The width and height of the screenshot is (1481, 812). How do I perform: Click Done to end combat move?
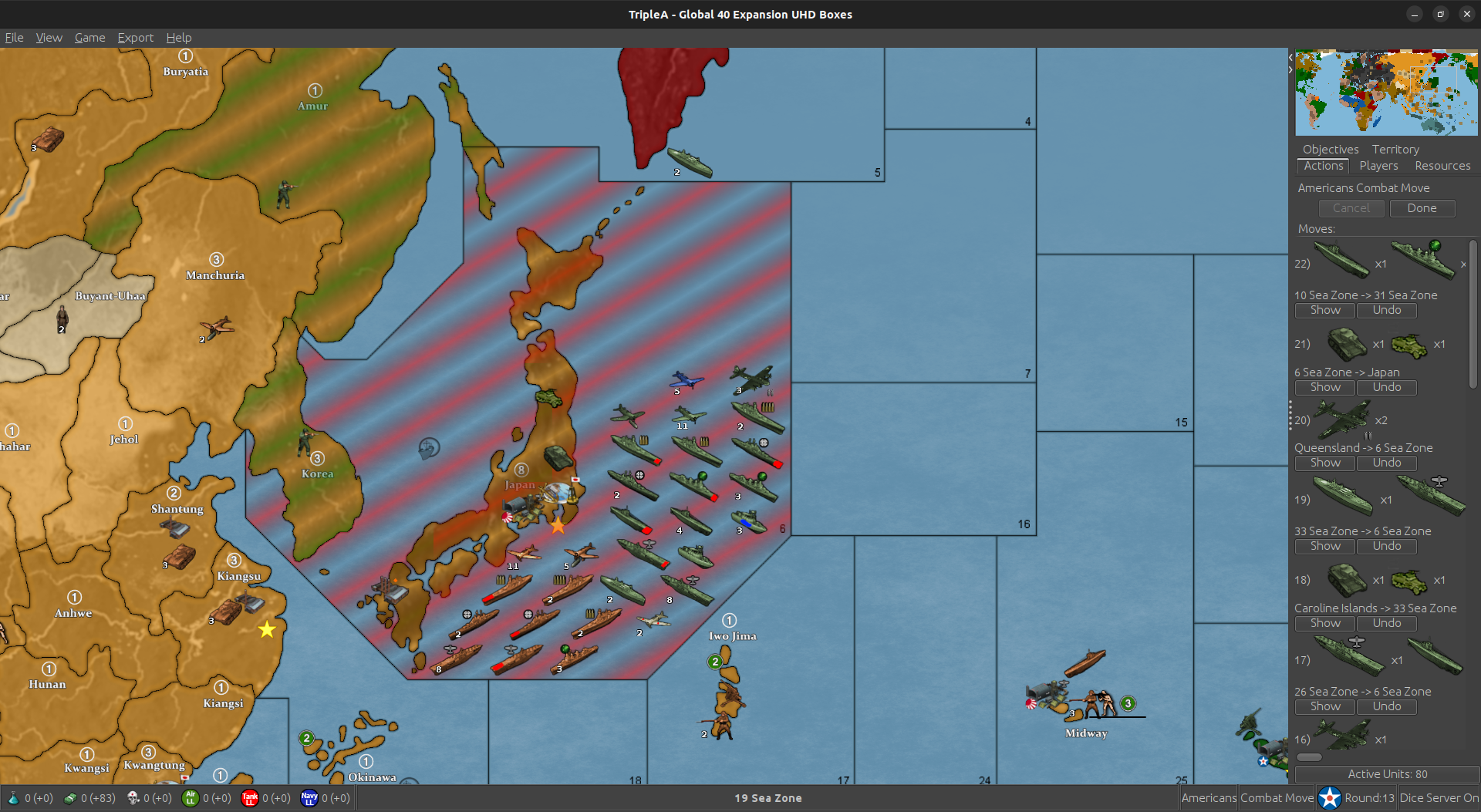pos(1422,208)
